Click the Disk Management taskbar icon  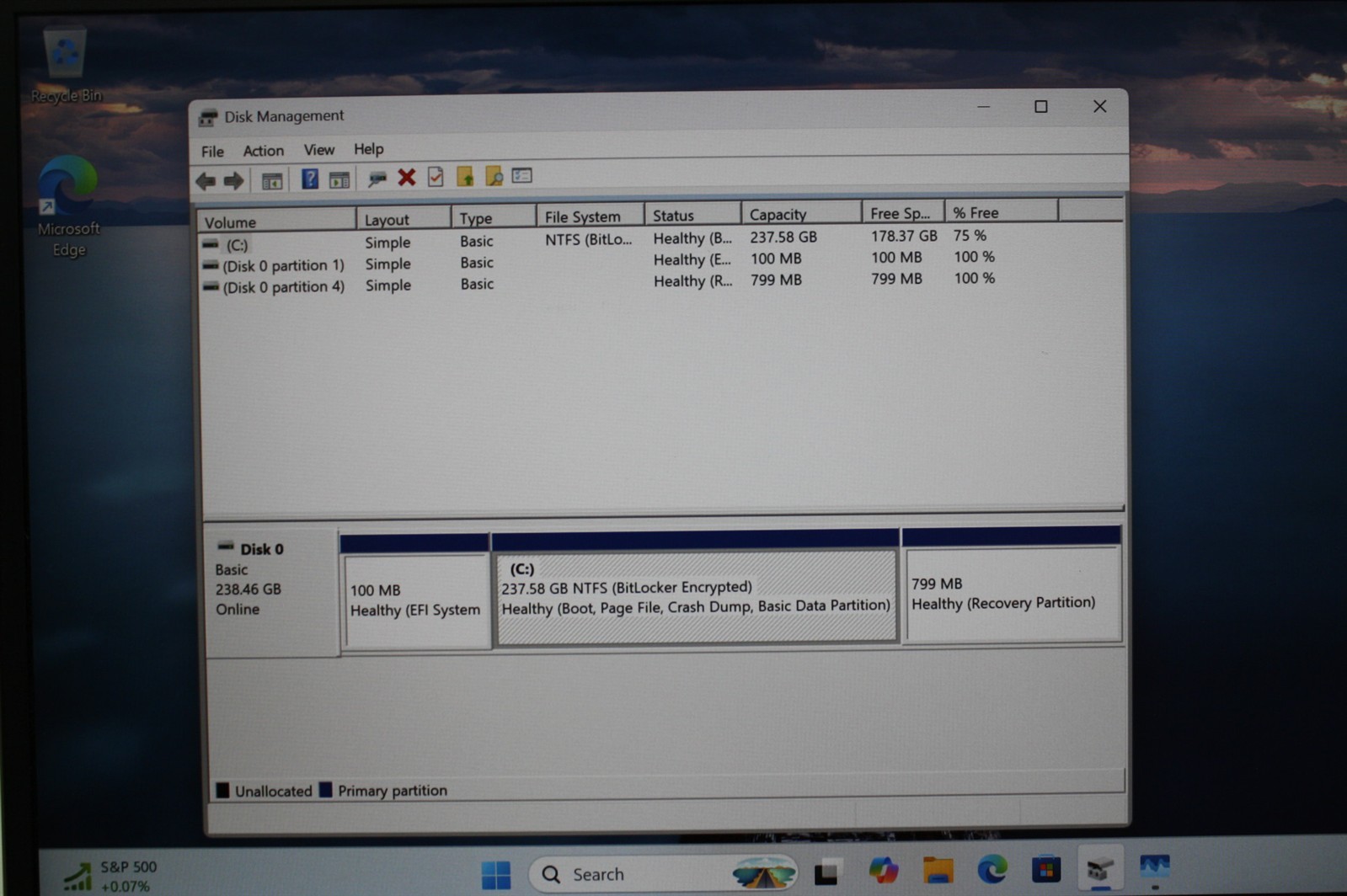[1100, 867]
